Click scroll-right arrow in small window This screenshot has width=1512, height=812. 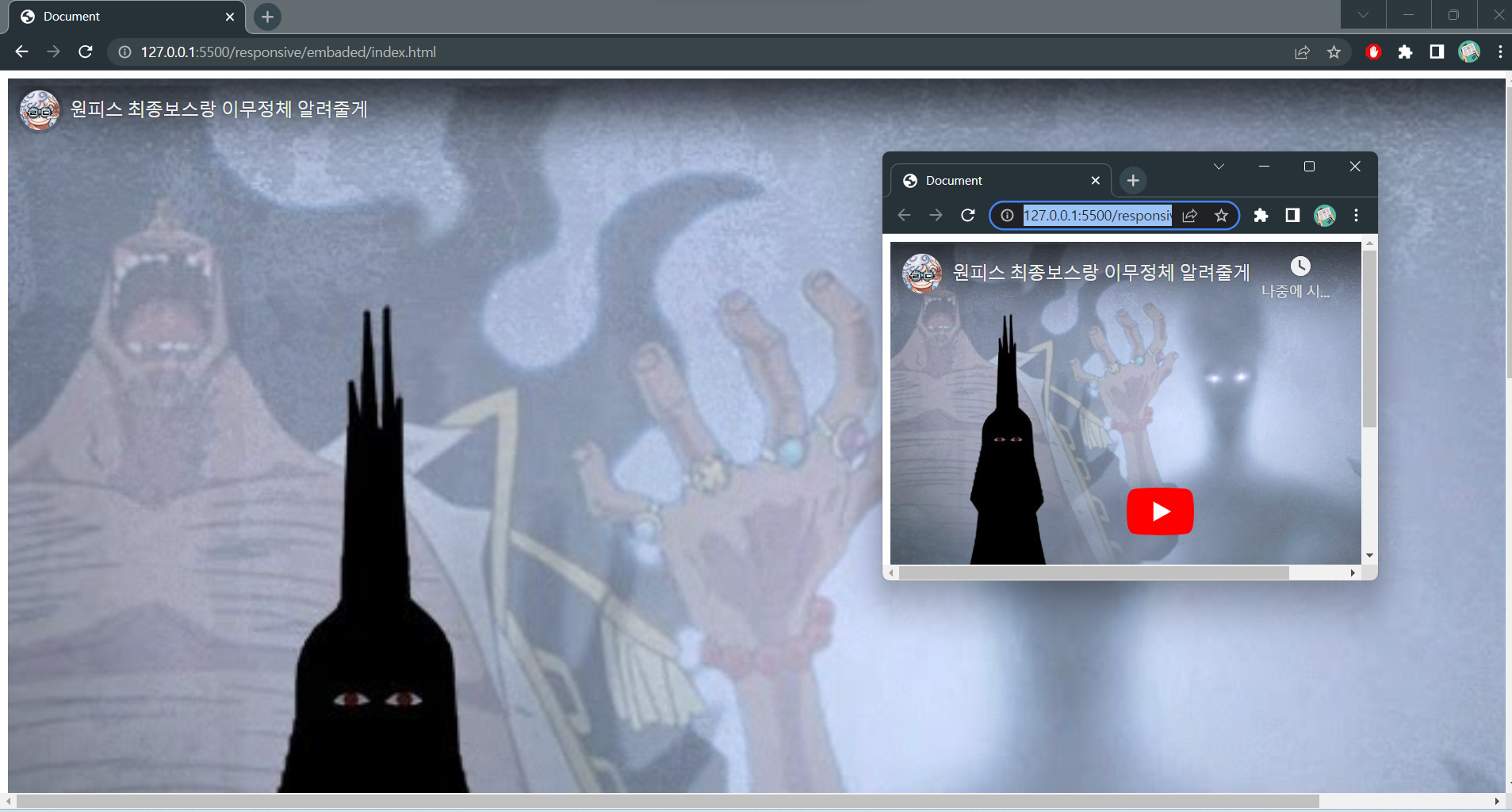point(1353,573)
